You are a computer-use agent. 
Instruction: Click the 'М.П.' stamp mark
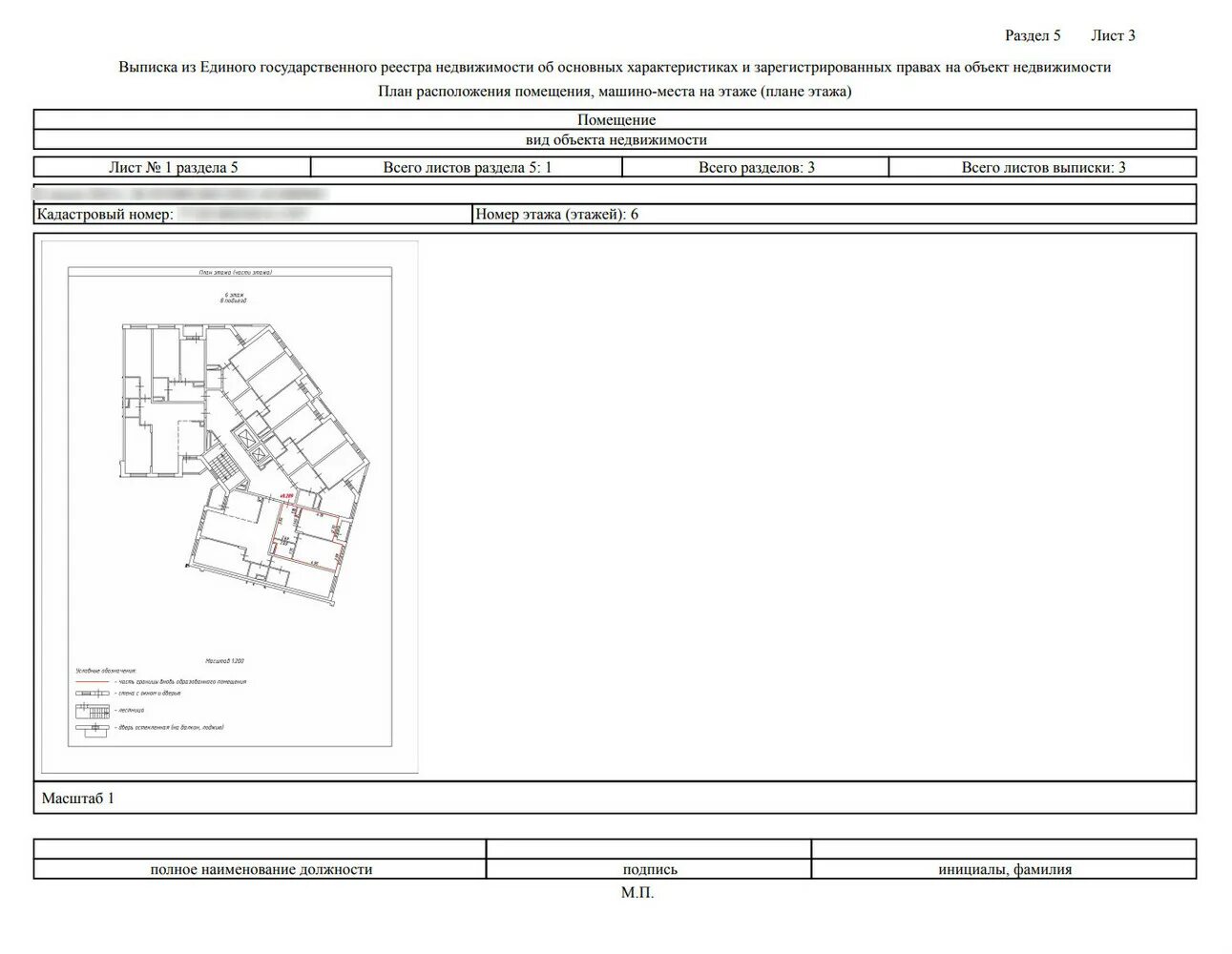637,893
